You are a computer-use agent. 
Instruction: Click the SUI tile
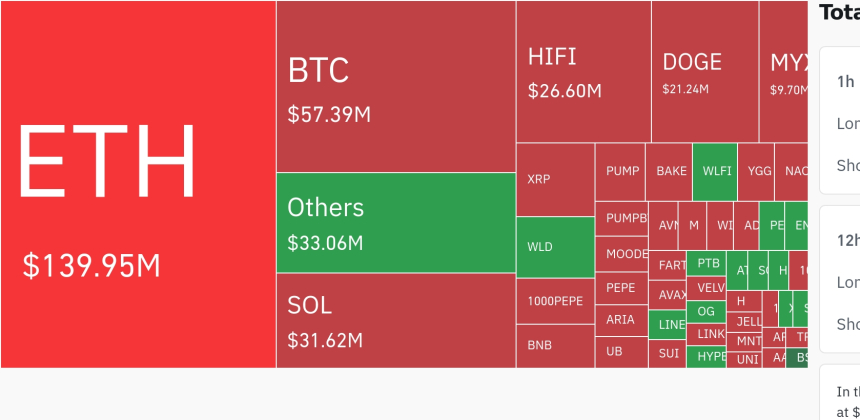click(667, 353)
